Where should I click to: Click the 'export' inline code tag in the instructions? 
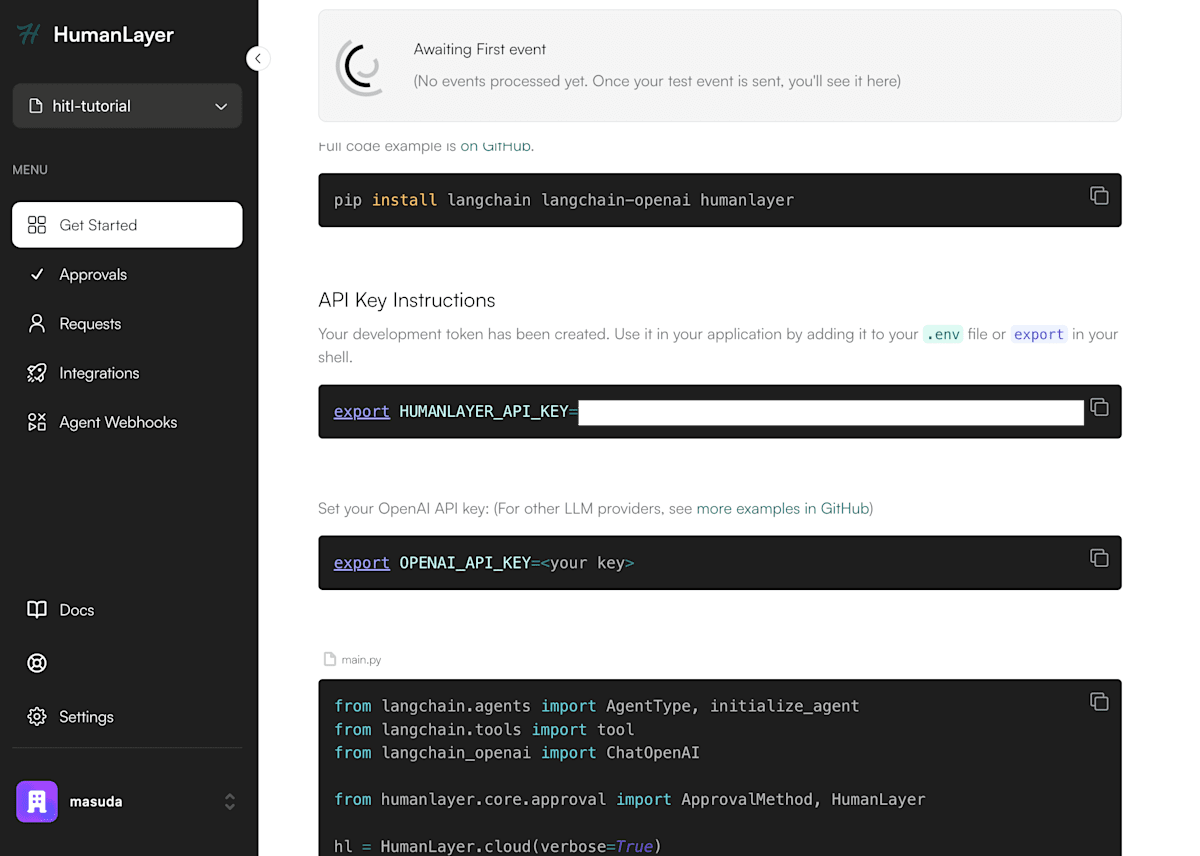[1039, 334]
